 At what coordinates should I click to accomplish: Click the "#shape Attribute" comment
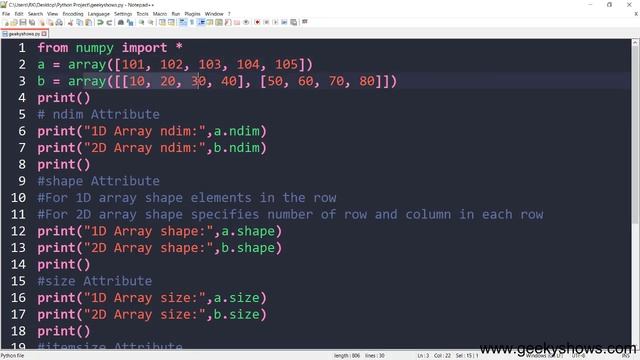tap(98, 181)
